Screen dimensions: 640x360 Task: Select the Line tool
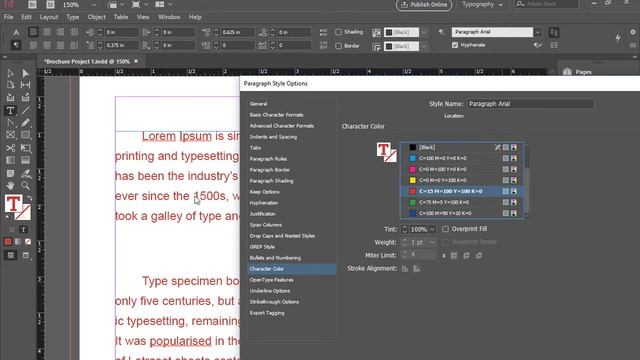25,110
